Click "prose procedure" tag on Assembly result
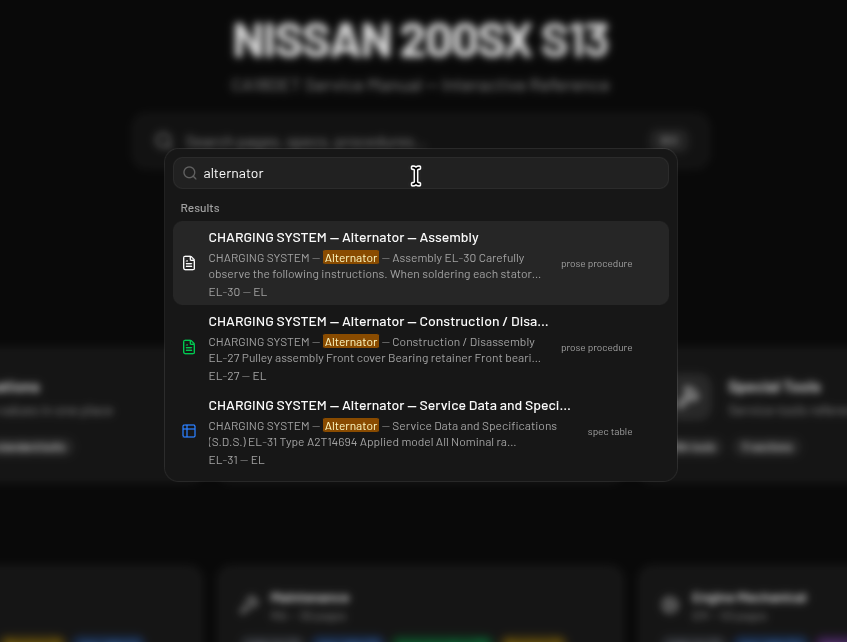Image resolution: width=847 pixels, height=642 pixels. pos(596,264)
